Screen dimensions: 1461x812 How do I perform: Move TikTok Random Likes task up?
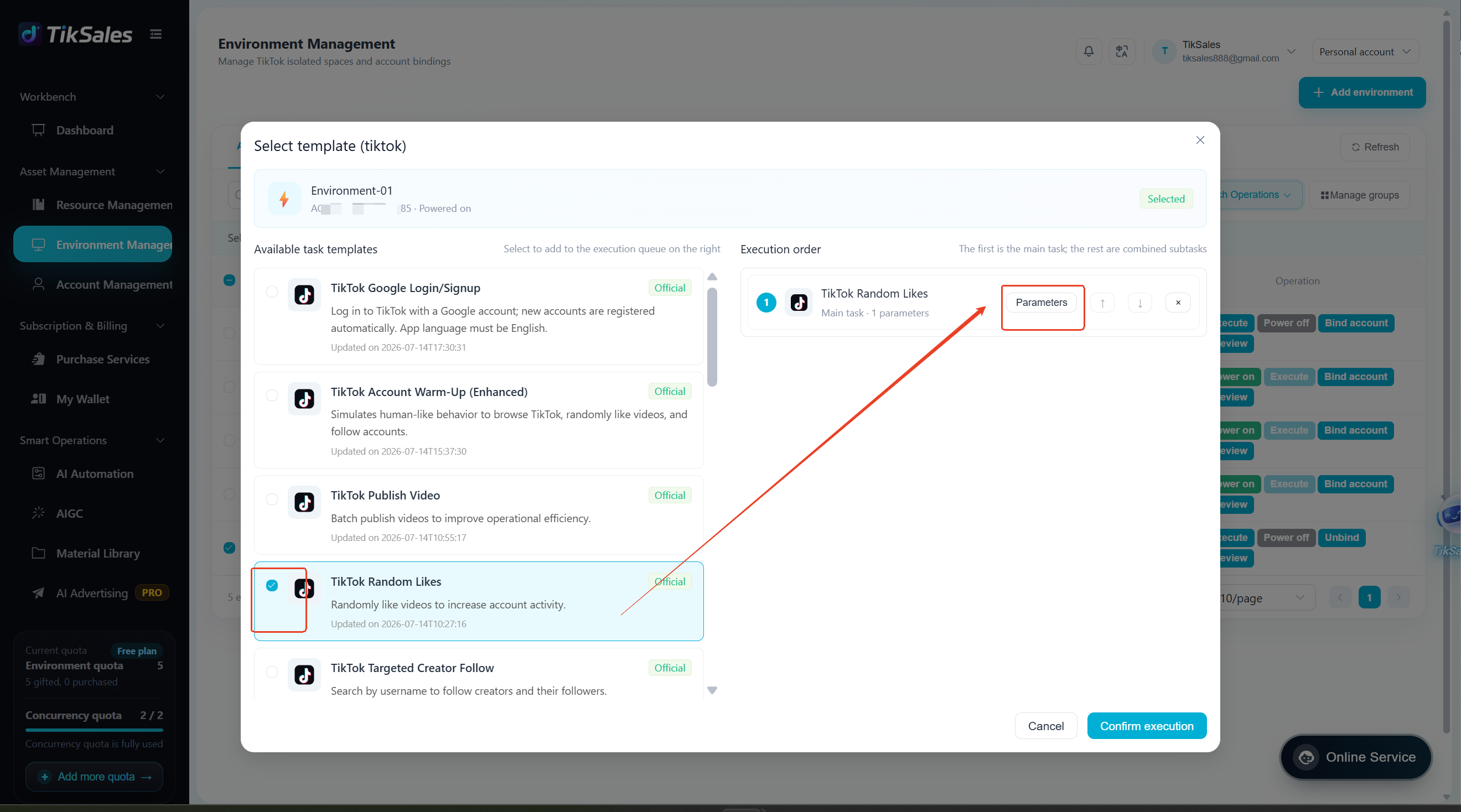click(x=1102, y=303)
